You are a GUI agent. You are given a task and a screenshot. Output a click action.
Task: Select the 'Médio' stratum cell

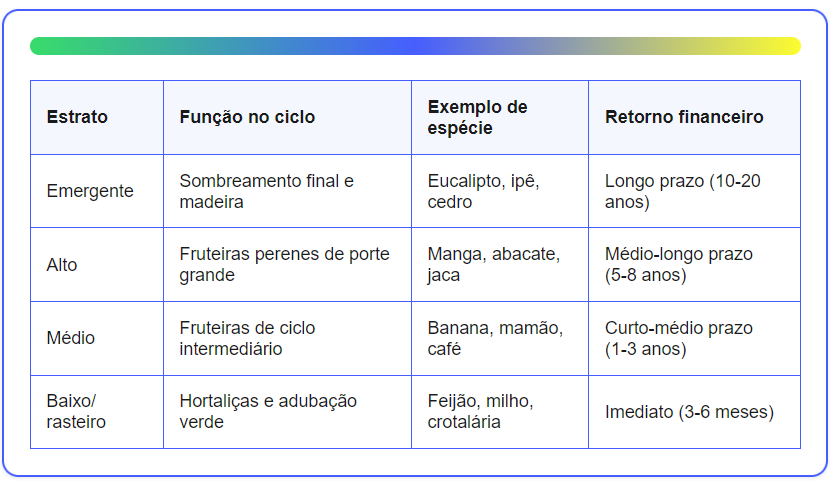97,338
